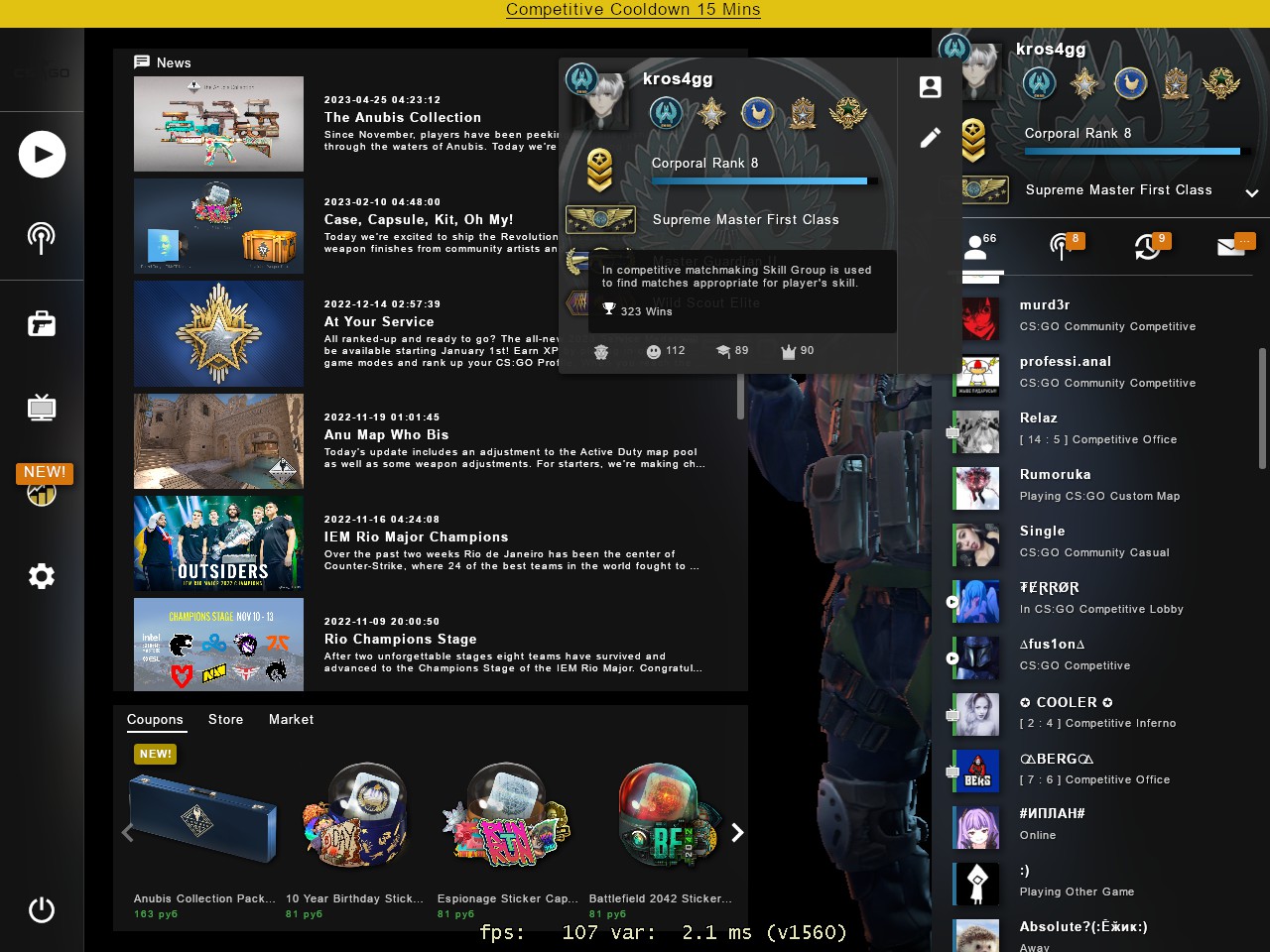Open the invites envelope tab
The height and width of the screenshot is (952, 1270).
tap(1235, 246)
